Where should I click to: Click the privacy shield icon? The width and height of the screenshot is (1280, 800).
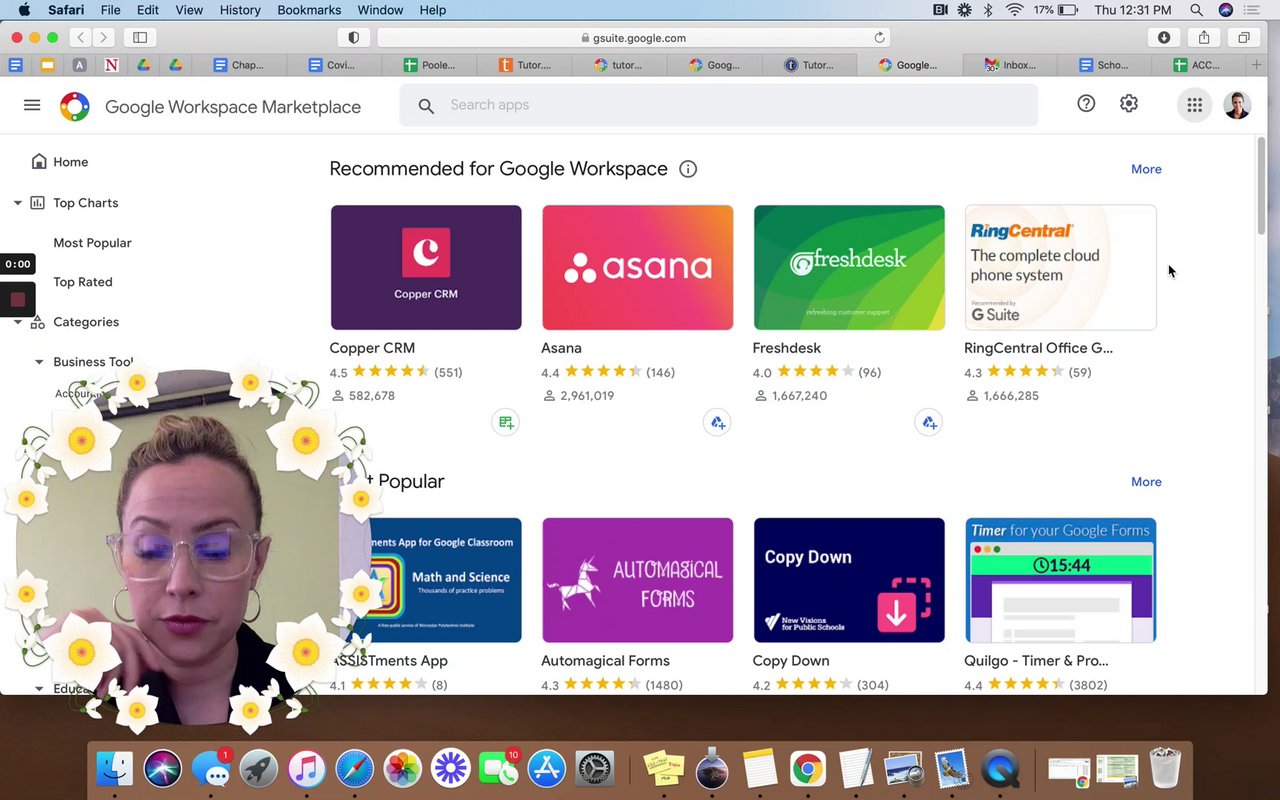[353, 38]
